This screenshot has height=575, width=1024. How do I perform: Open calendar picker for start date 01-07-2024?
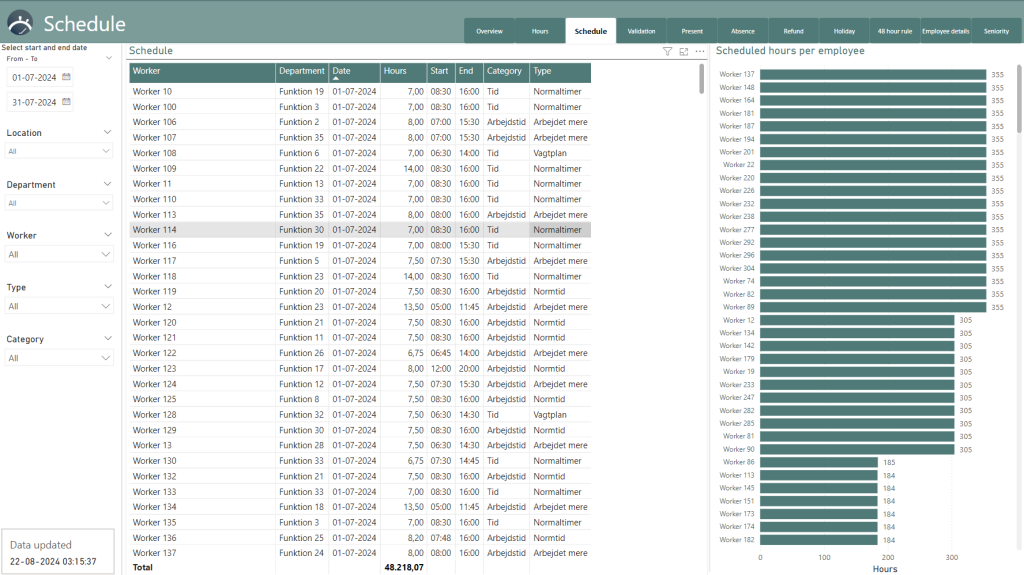tap(66, 77)
